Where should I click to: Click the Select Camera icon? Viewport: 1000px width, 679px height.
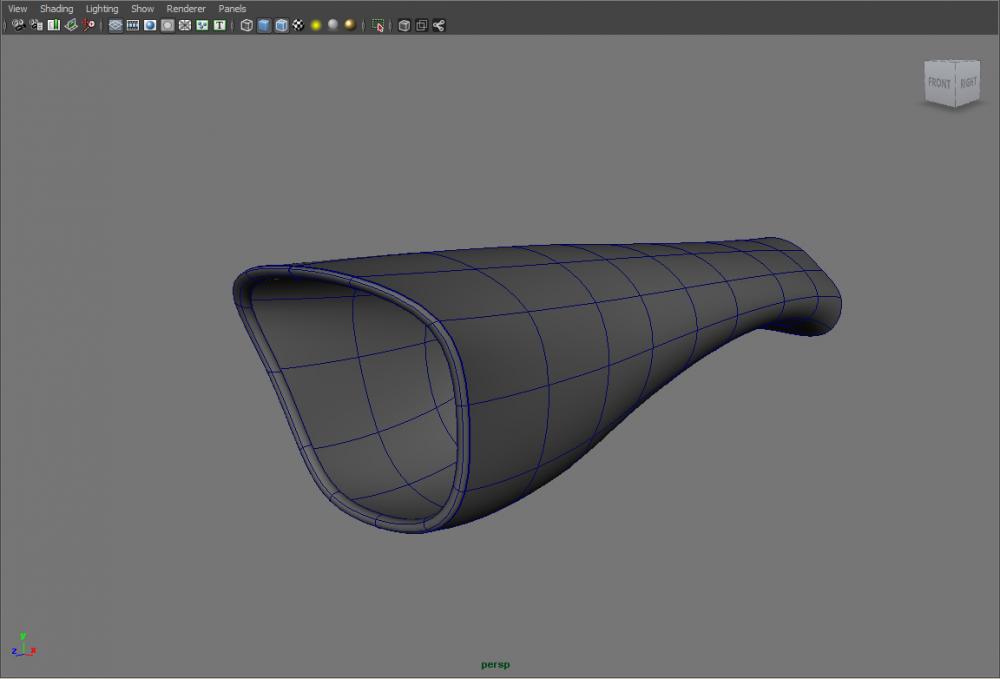(18, 25)
